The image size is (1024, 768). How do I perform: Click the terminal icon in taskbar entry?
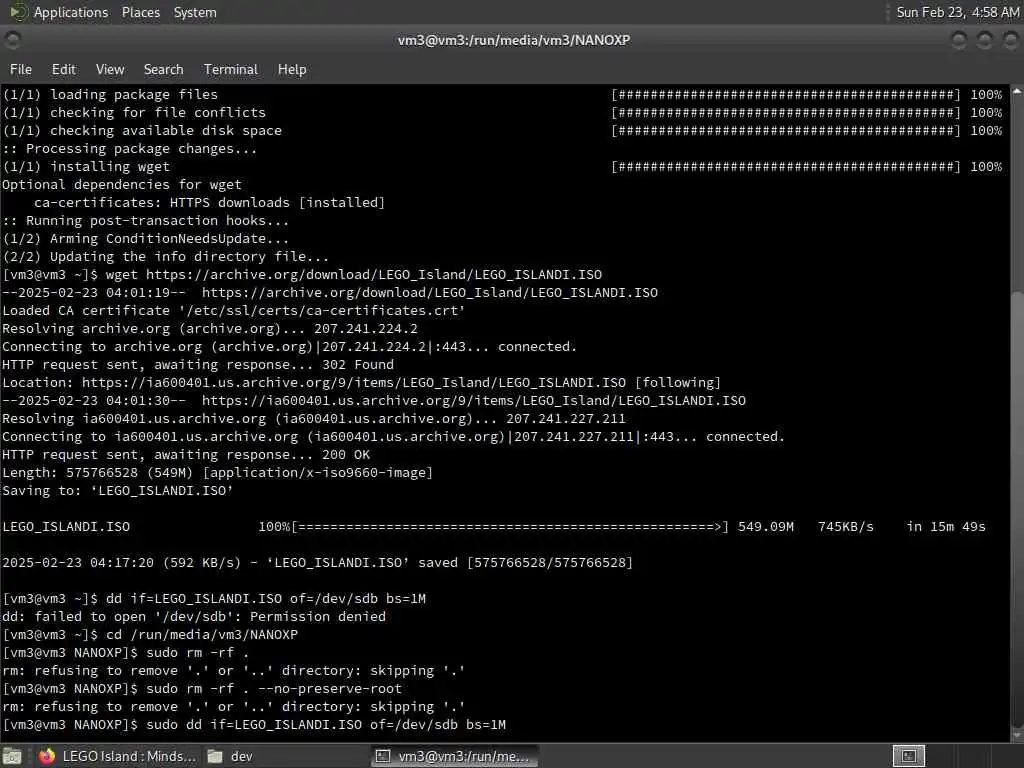coord(383,756)
